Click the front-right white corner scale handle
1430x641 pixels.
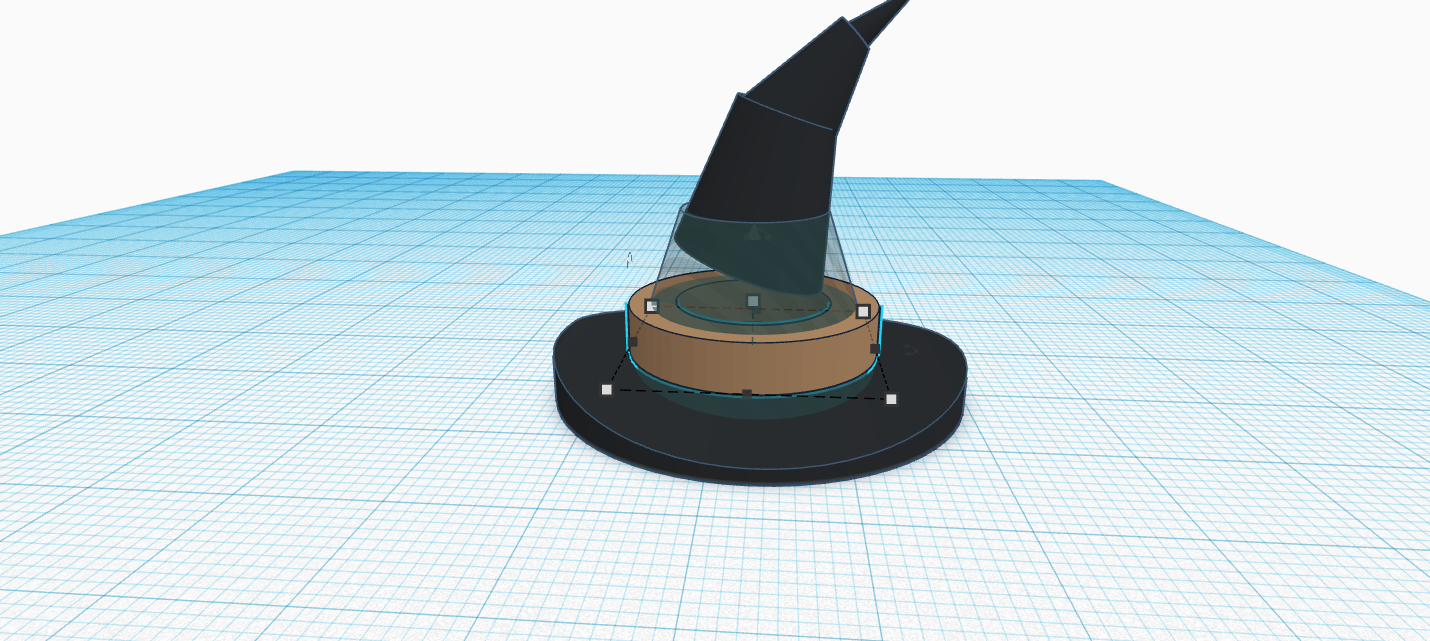tap(892, 399)
